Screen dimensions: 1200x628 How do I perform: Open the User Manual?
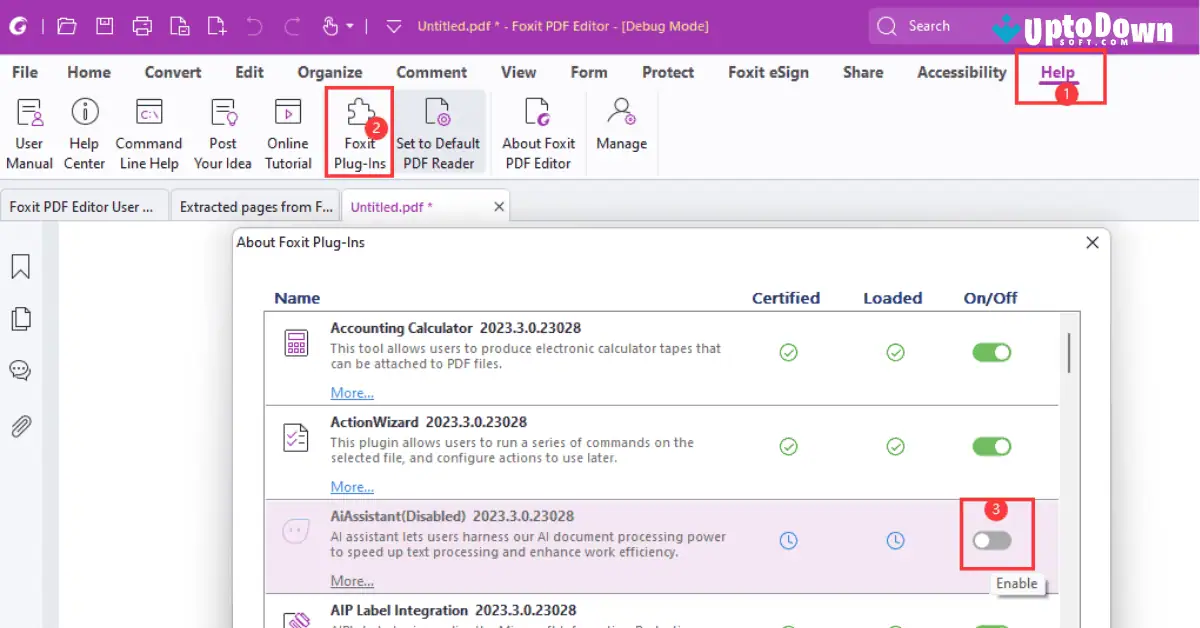(29, 131)
